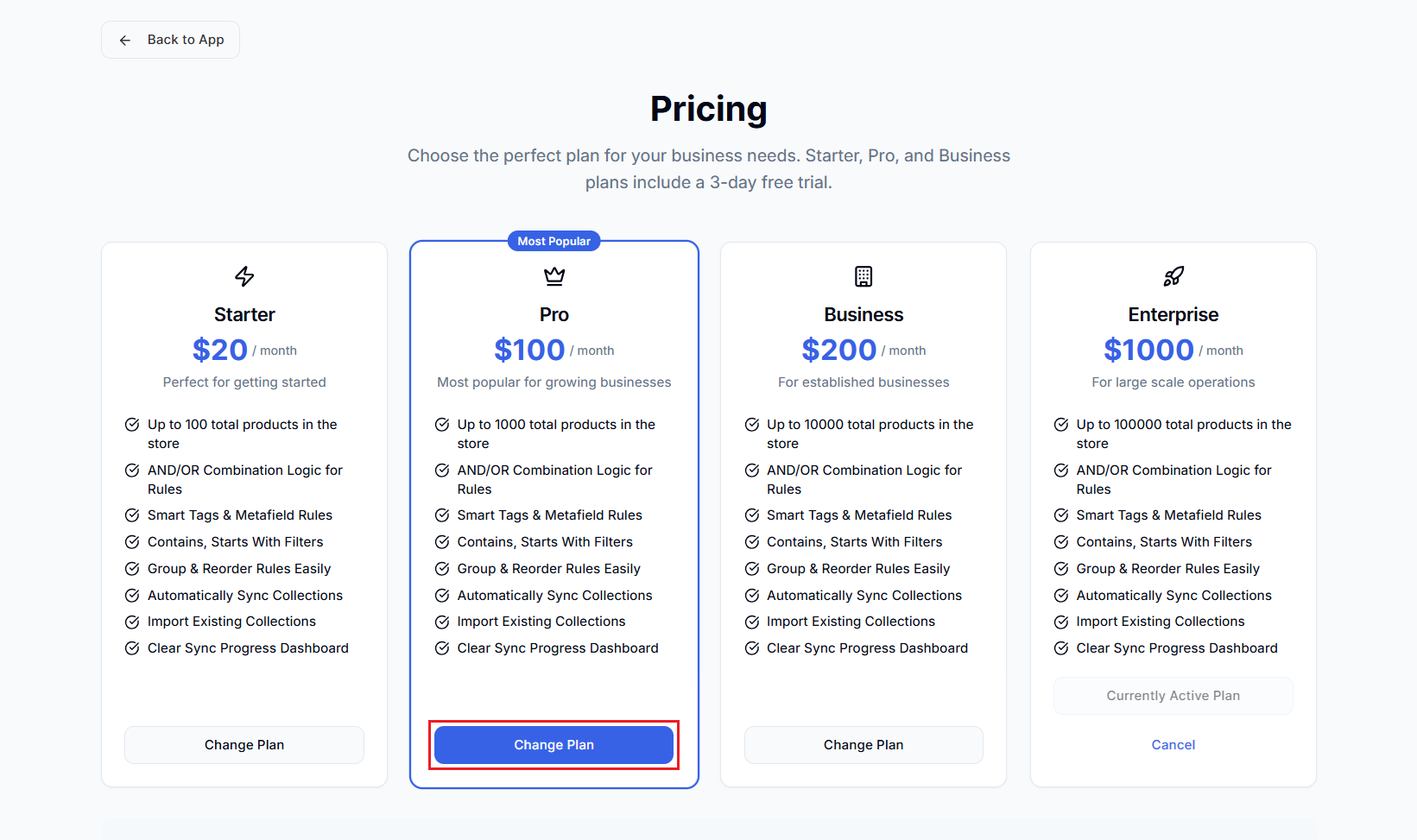The height and width of the screenshot is (840, 1417).
Task: Click the Back to App button
Action: tap(170, 40)
